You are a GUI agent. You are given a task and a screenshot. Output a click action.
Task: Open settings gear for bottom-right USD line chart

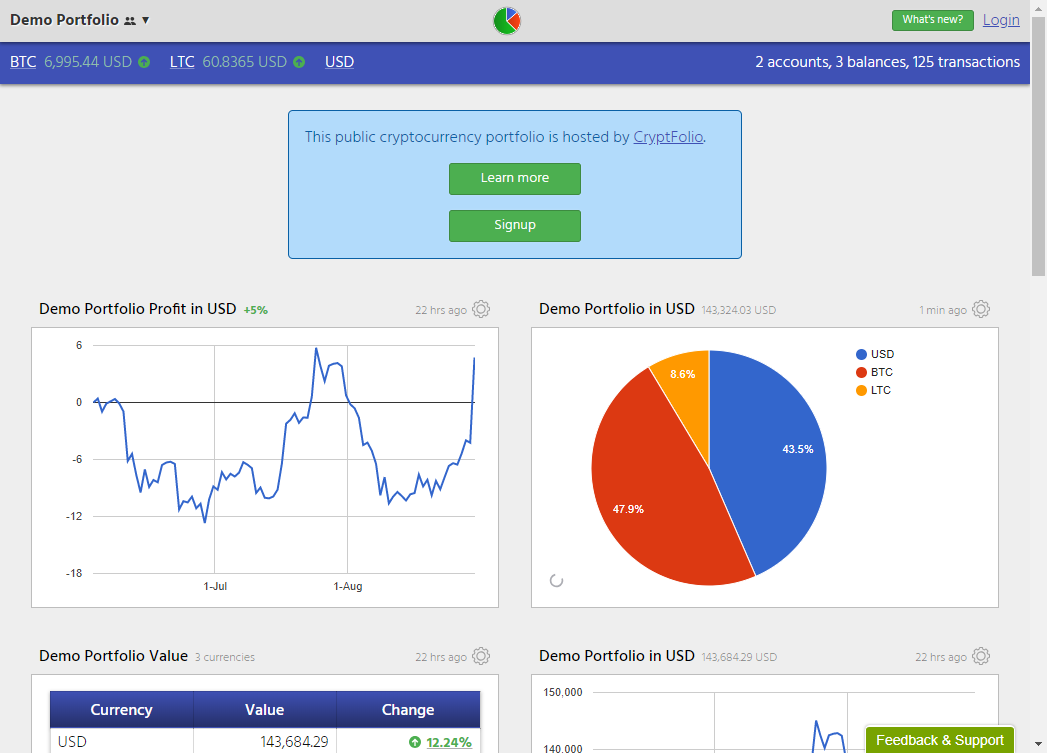pos(981,656)
